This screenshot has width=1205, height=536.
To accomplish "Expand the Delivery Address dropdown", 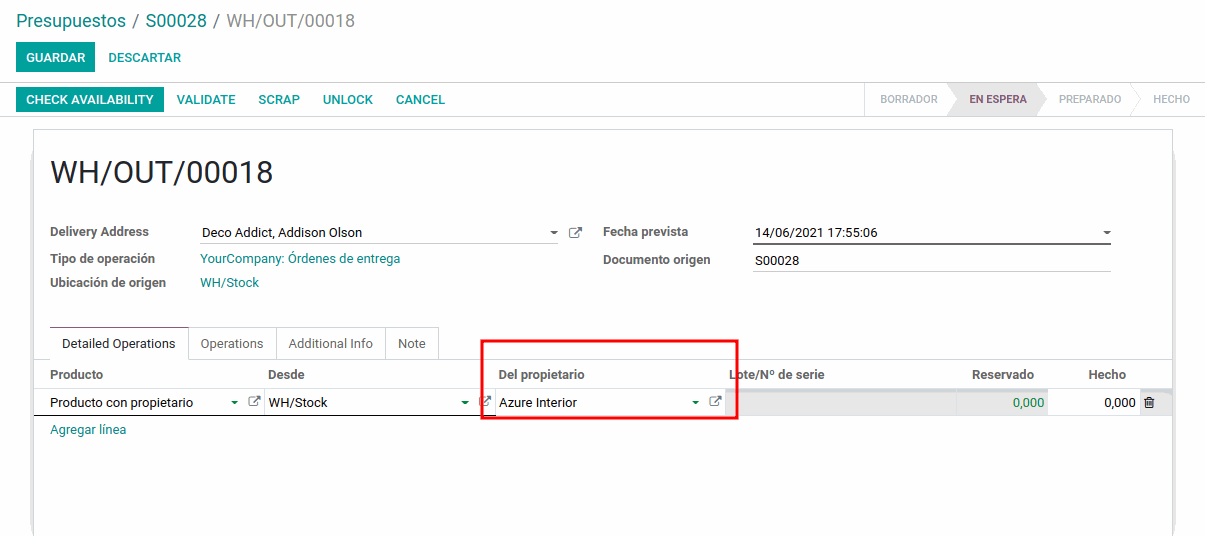I will coord(554,233).
